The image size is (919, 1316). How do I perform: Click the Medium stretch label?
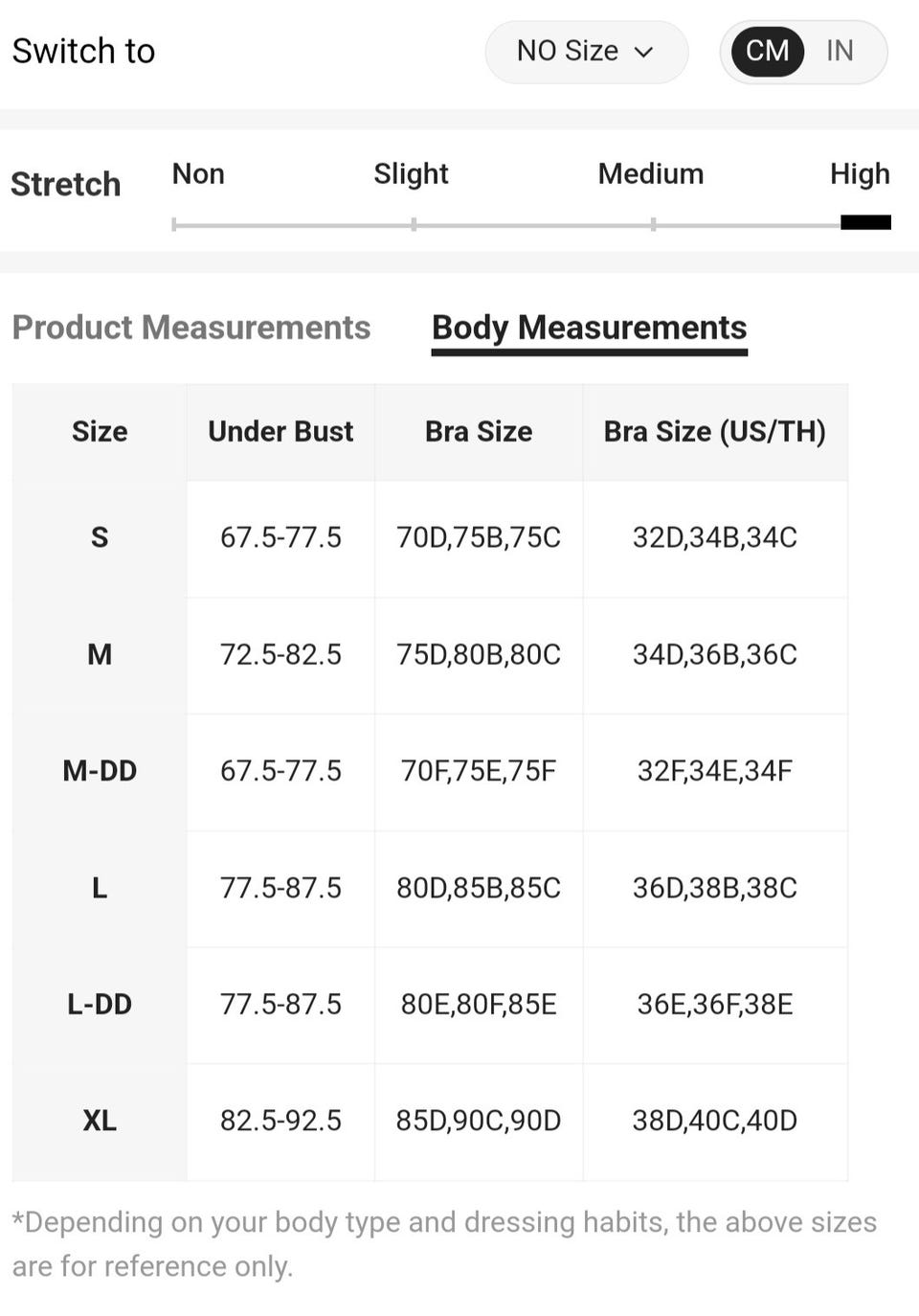(650, 174)
